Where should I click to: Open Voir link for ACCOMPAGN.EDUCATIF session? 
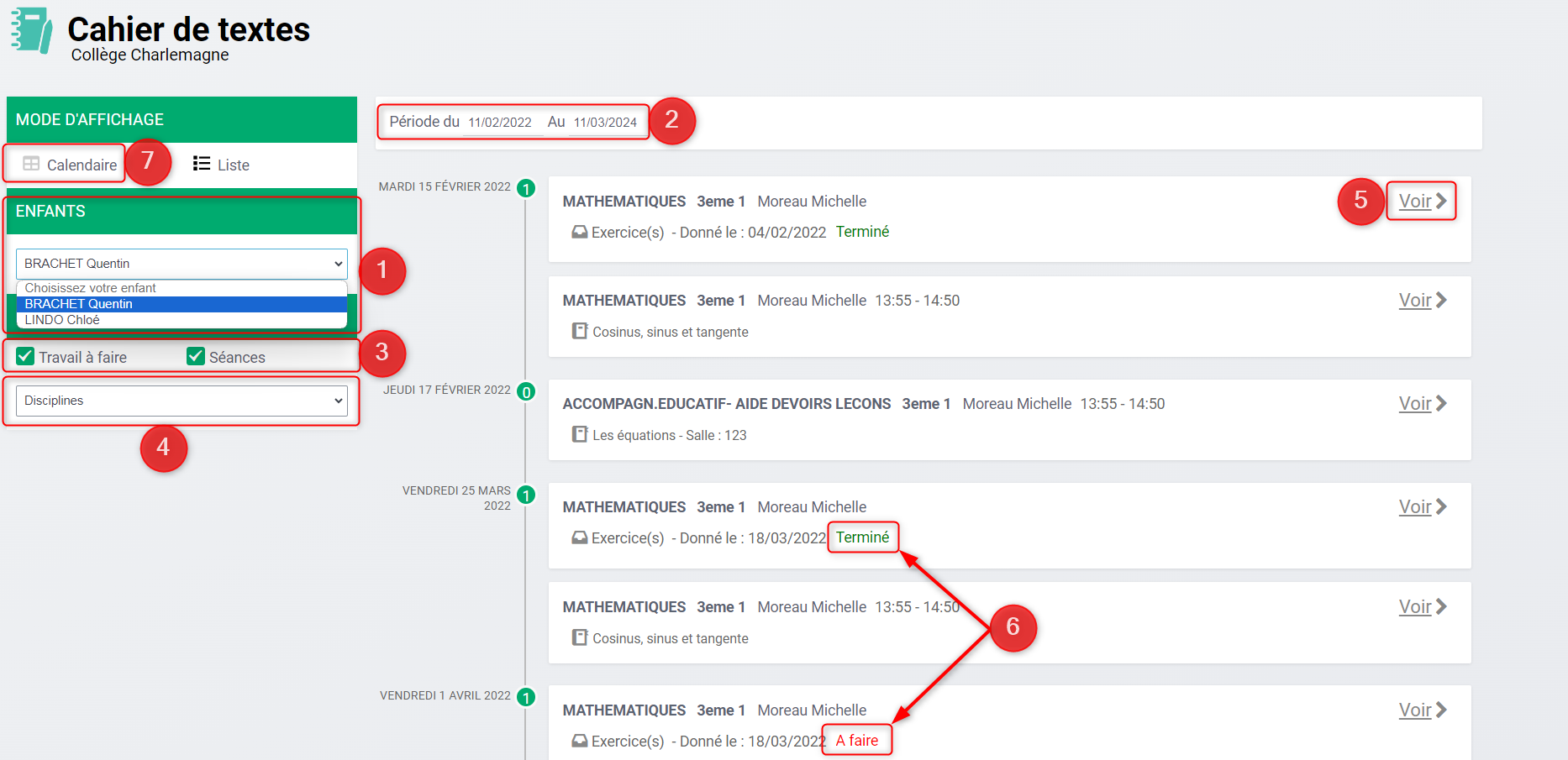tap(1415, 404)
